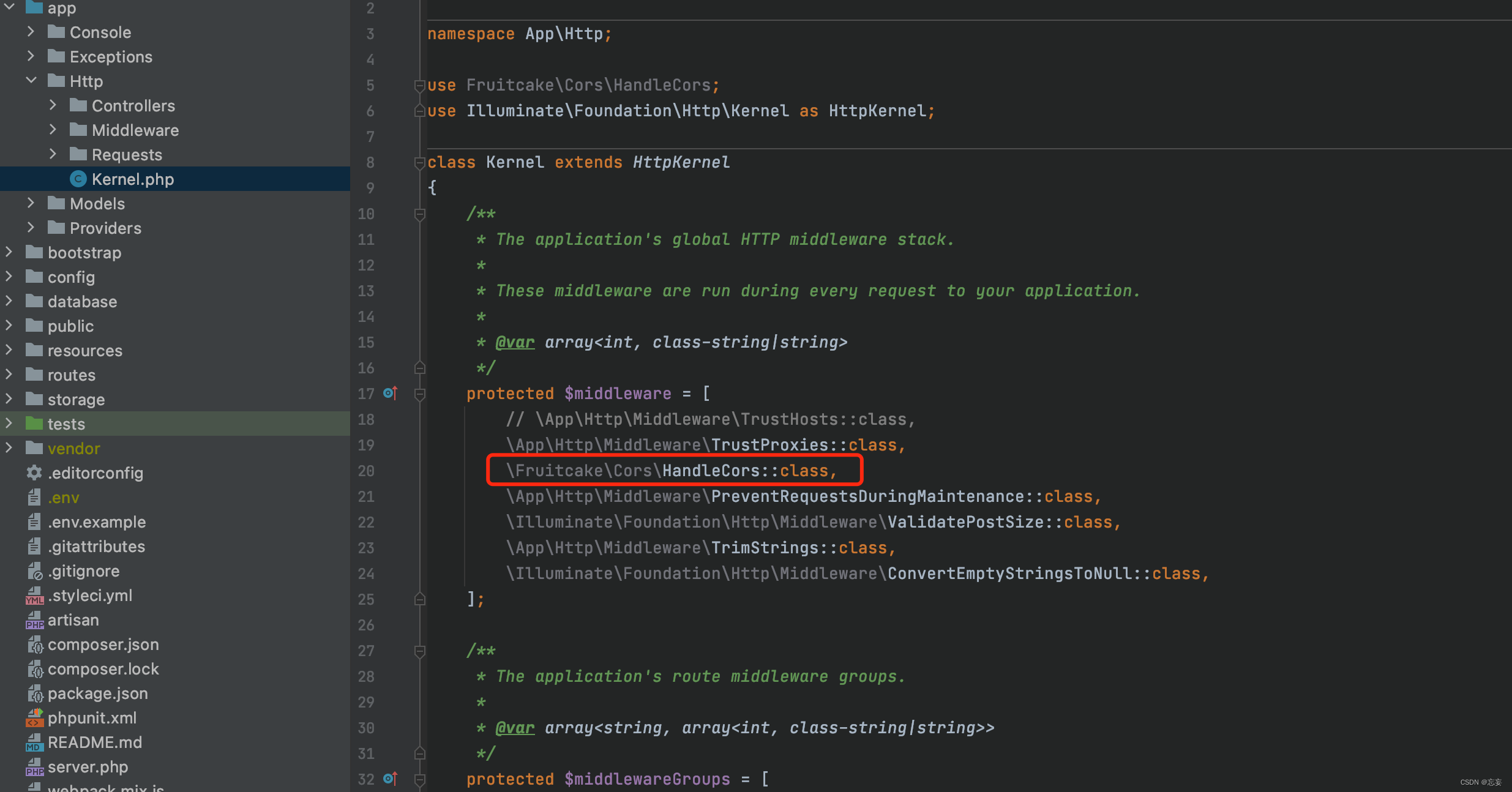The image size is (1512, 792).
Task: Click HandleCors class name on line 20
Action: [x=710, y=471]
